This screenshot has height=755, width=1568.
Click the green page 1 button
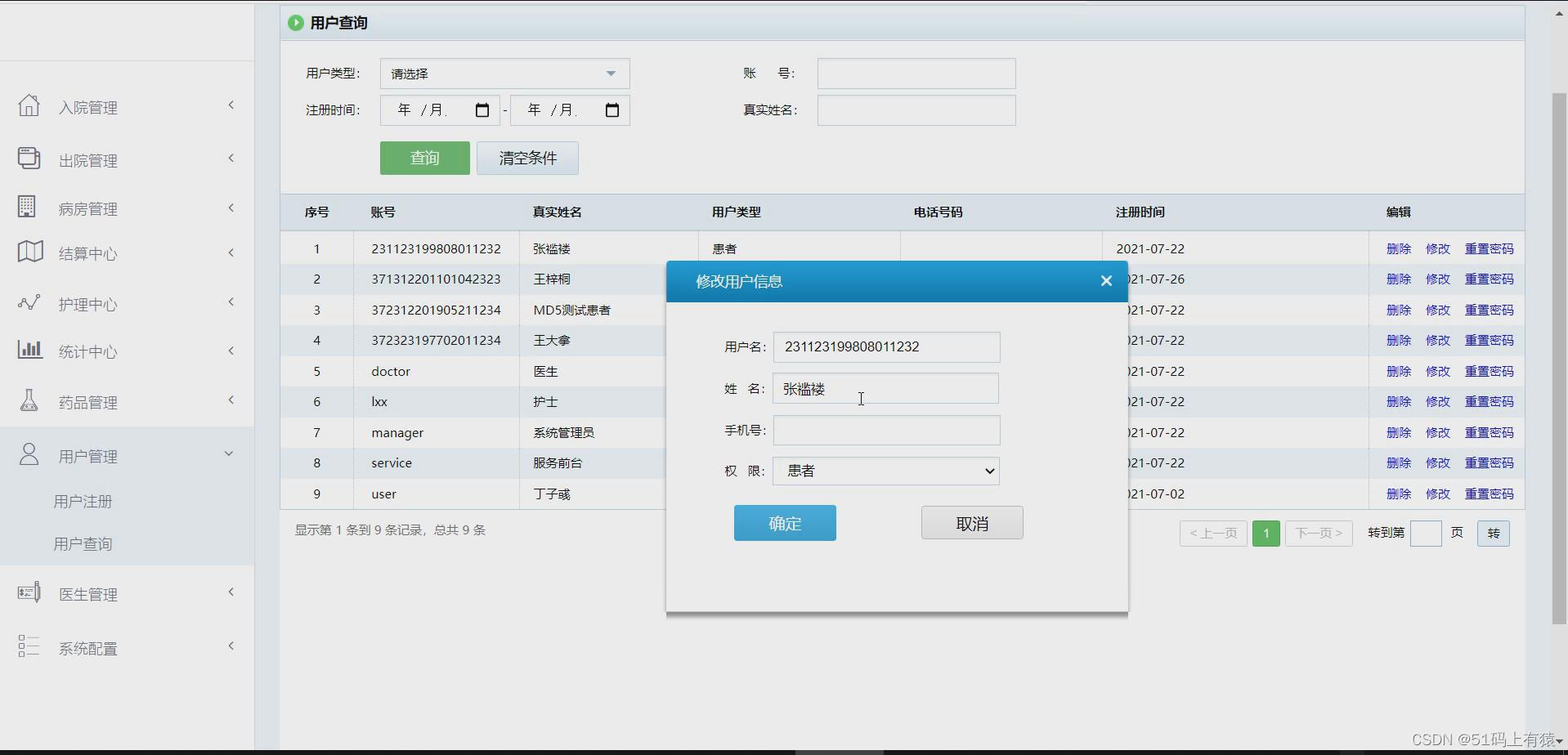[x=1266, y=534]
